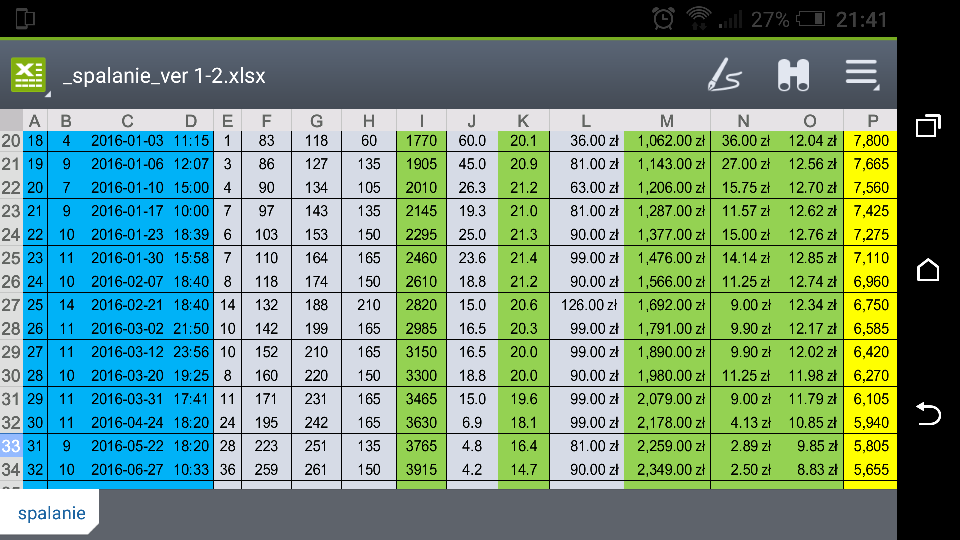Tap the alarm clock status icon

(663, 19)
